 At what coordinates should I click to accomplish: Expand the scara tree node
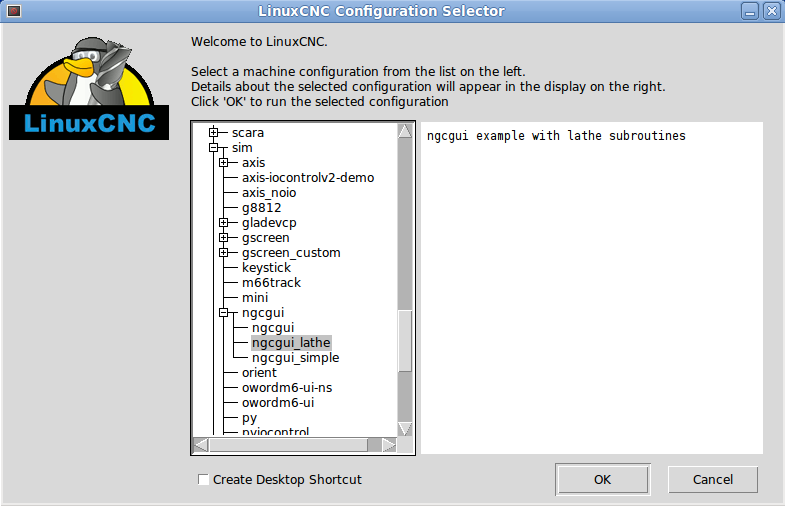[213, 132]
